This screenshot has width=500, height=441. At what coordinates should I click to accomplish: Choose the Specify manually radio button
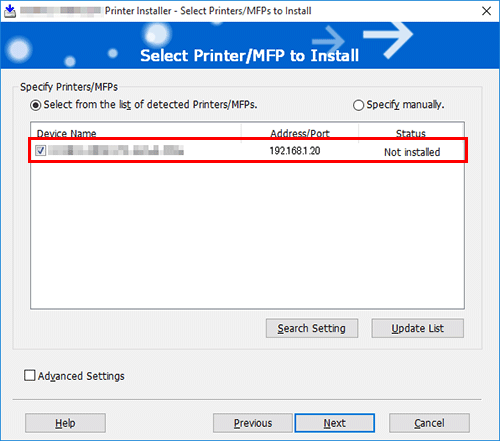coord(358,105)
